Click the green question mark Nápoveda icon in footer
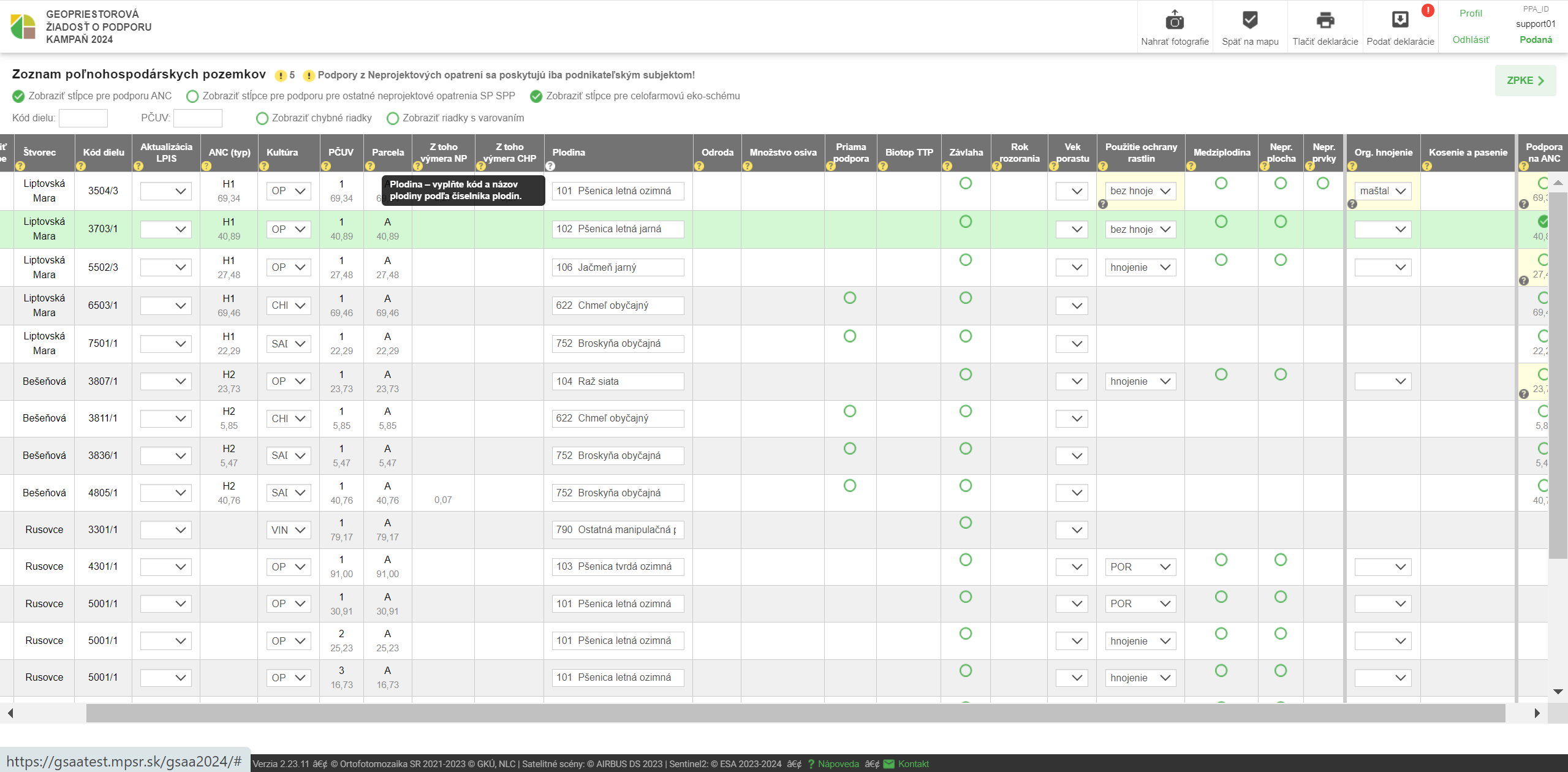The height and width of the screenshot is (772, 1568). (811, 764)
